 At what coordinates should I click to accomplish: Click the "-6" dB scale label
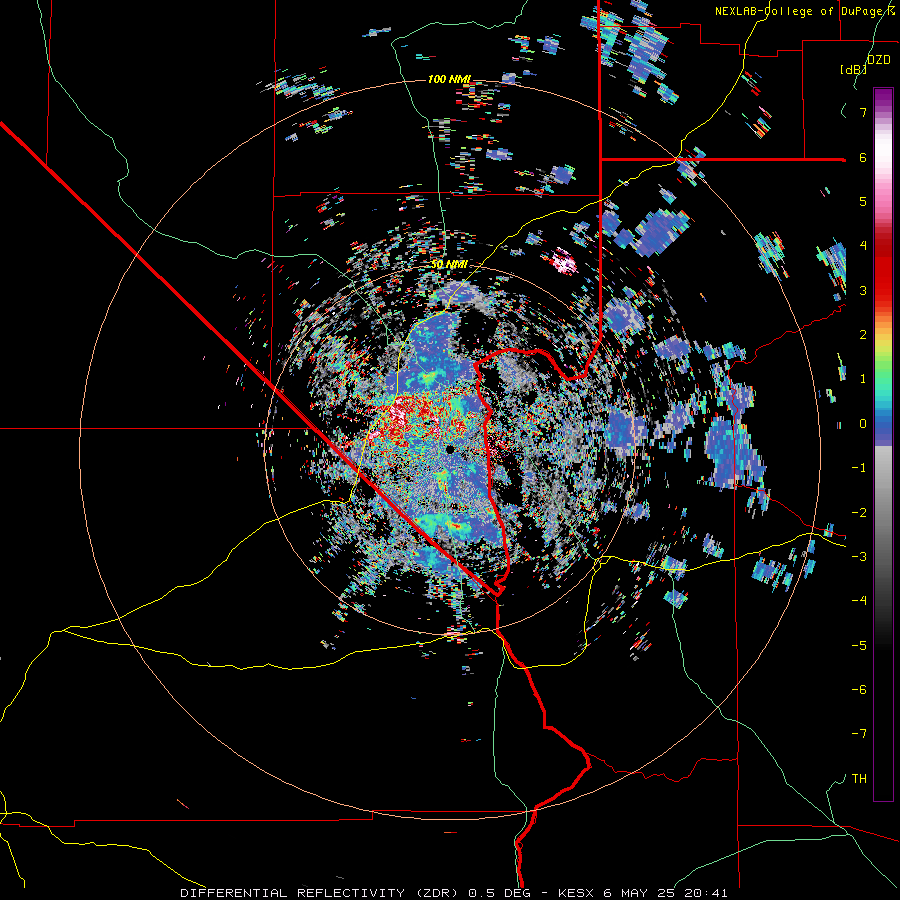coord(860,689)
